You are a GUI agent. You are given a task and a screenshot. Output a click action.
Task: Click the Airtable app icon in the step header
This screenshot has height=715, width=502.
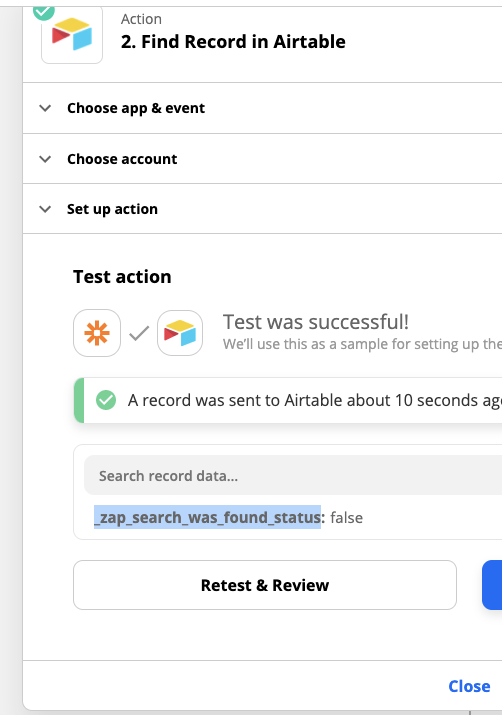pyautogui.click(x=72, y=35)
